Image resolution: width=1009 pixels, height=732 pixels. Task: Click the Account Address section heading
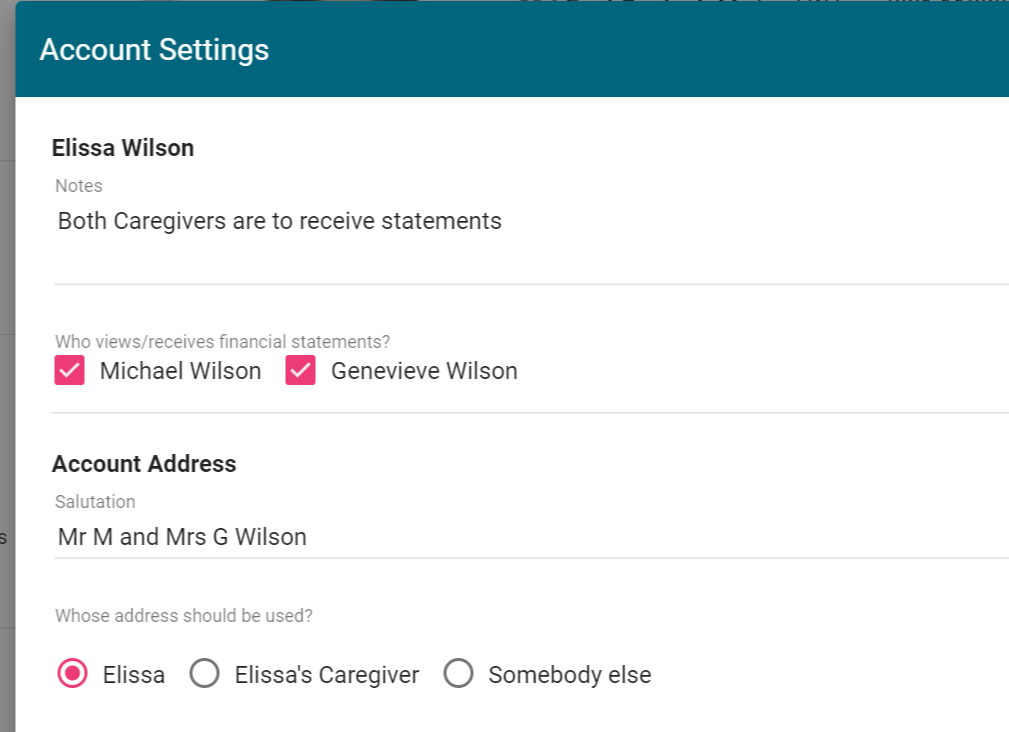tap(144, 464)
